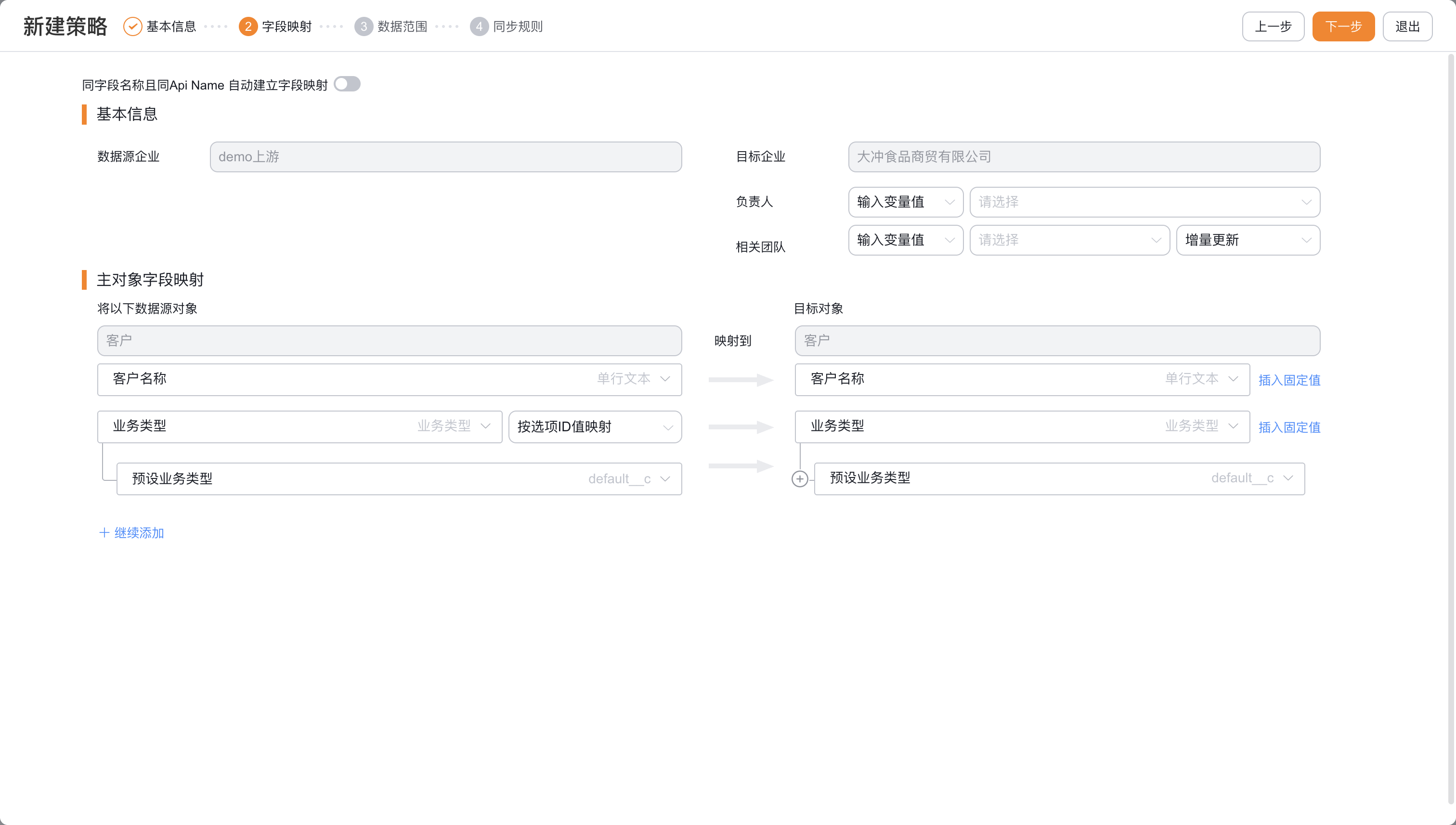Click 下一步 button
Viewport: 1456px width, 825px height.
[1343, 26]
